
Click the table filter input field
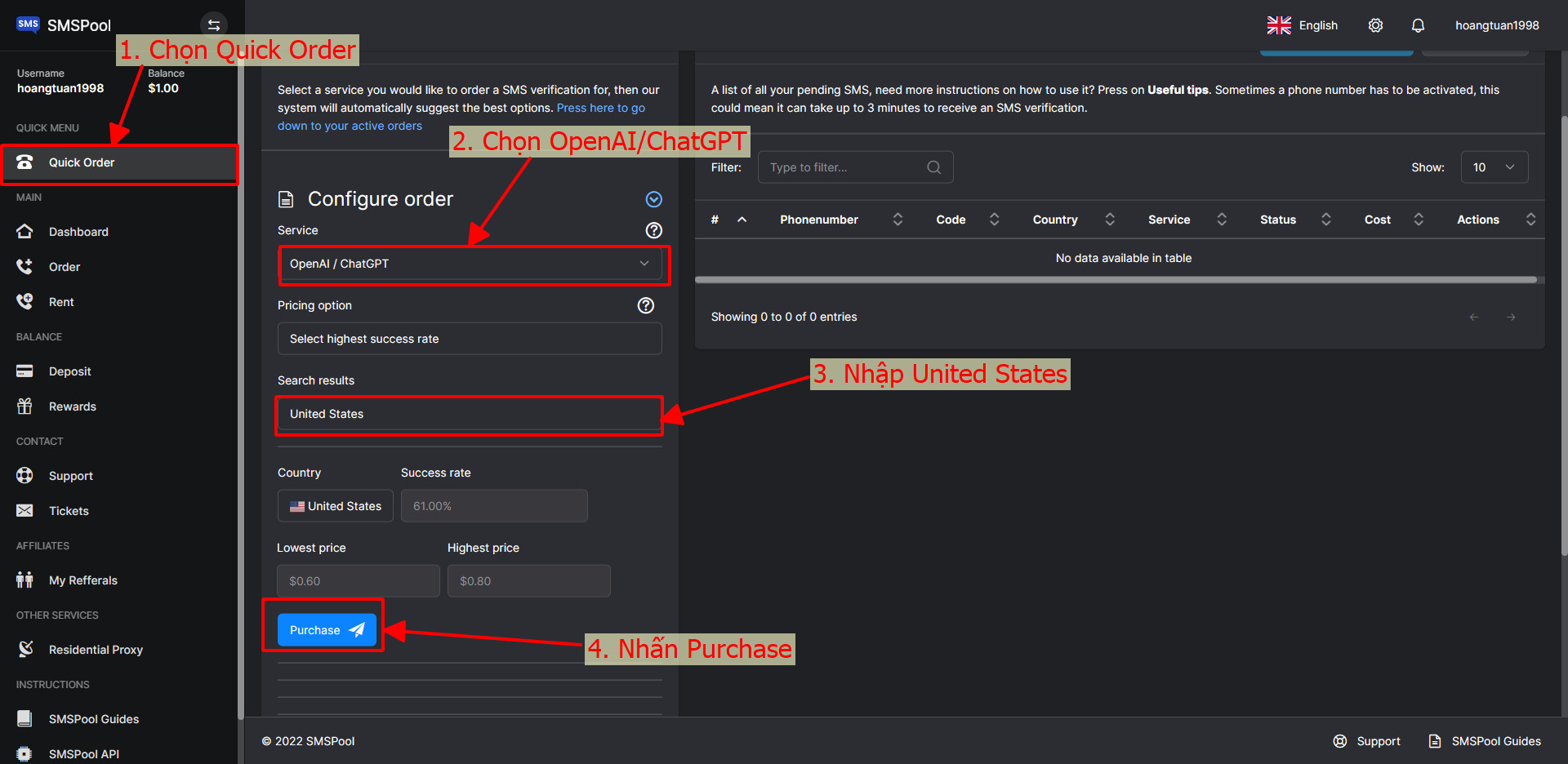(845, 167)
